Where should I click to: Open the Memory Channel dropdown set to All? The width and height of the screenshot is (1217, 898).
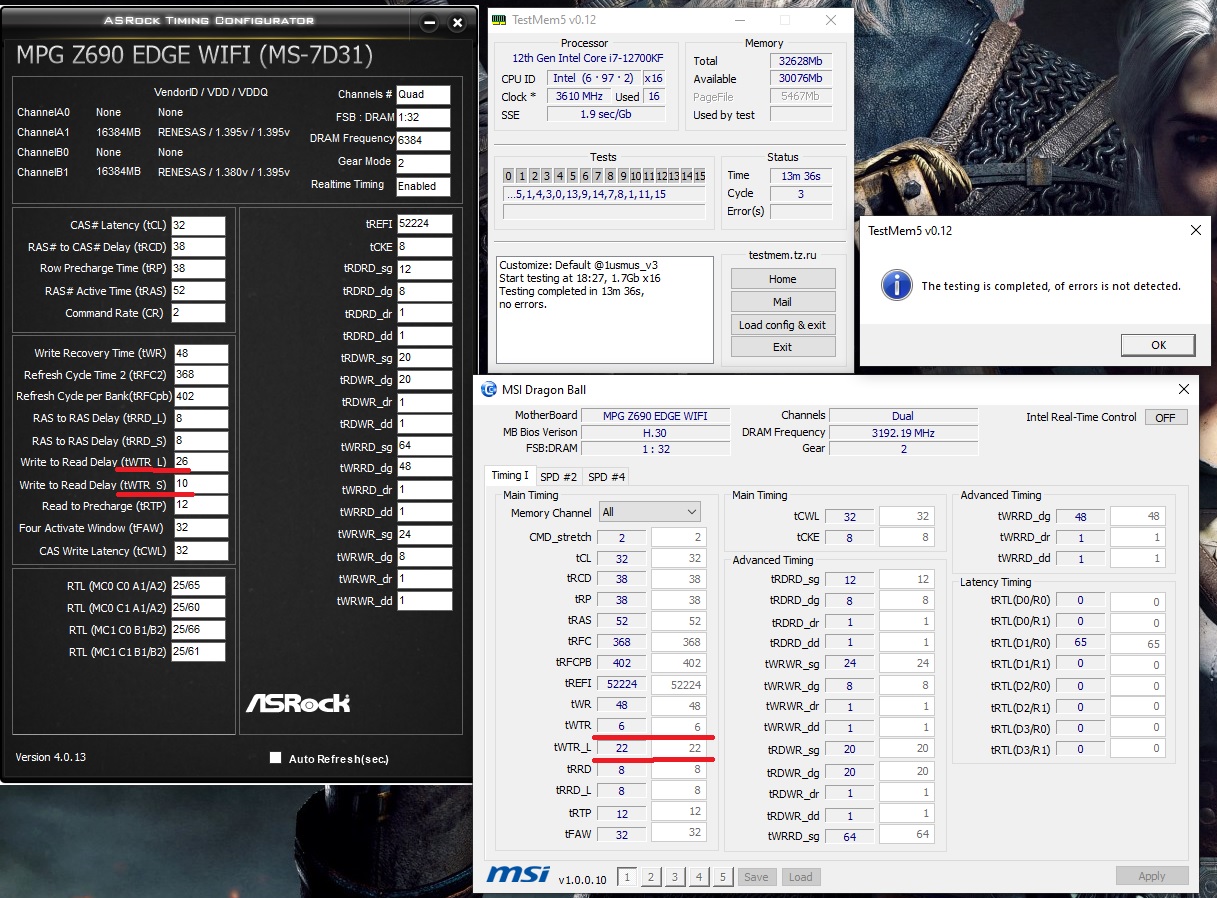click(649, 512)
